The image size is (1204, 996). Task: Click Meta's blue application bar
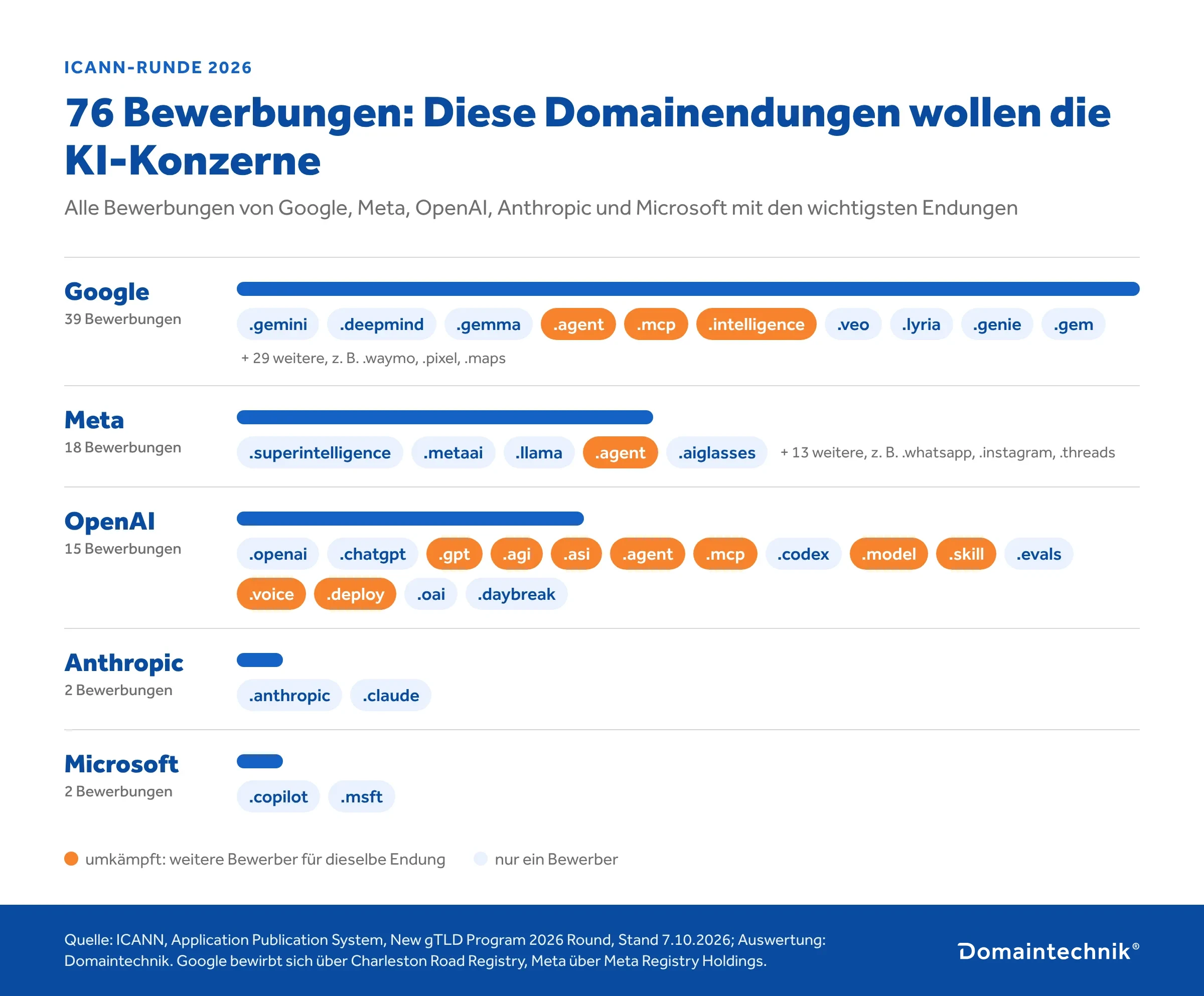pos(445,417)
